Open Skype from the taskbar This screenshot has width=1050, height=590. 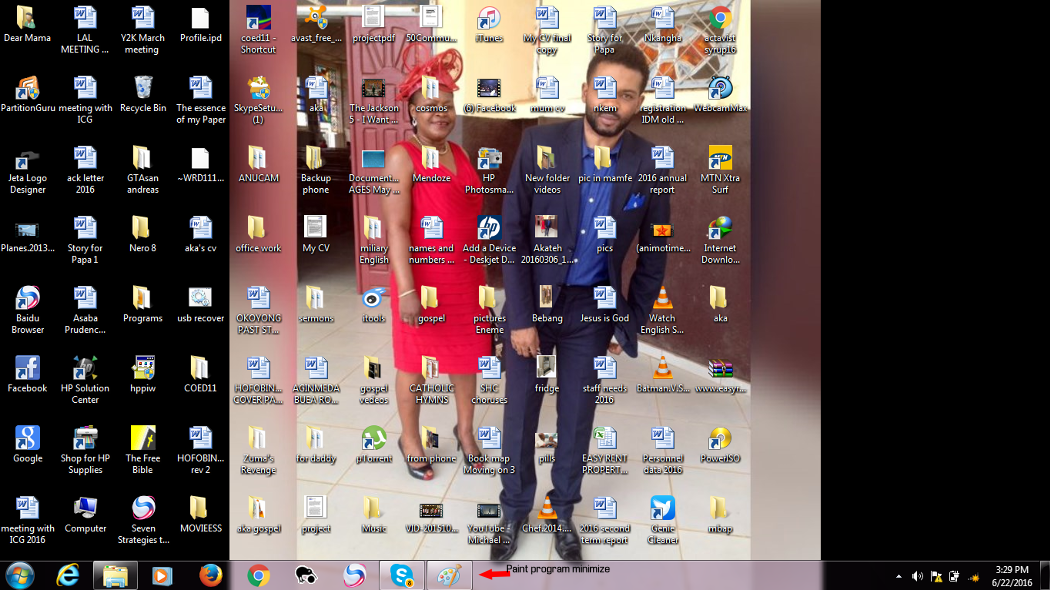(x=402, y=575)
